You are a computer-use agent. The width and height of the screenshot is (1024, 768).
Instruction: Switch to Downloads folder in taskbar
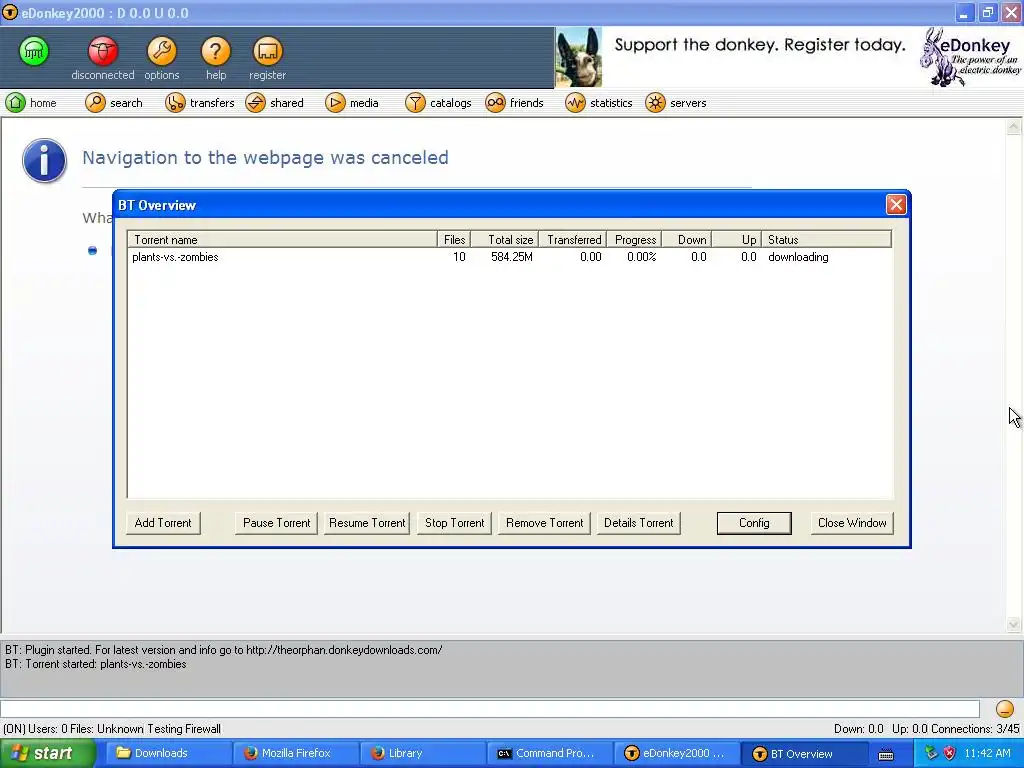point(167,754)
